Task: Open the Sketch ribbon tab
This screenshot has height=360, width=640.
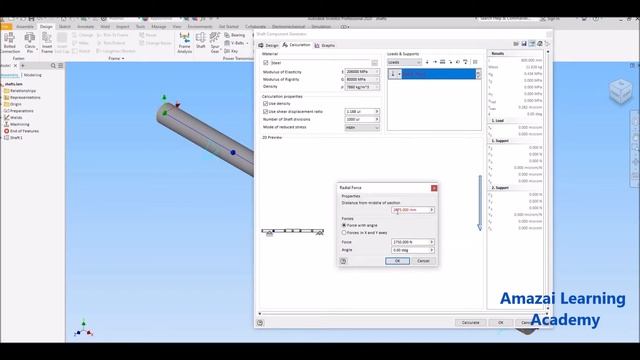Action: click(x=64, y=27)
